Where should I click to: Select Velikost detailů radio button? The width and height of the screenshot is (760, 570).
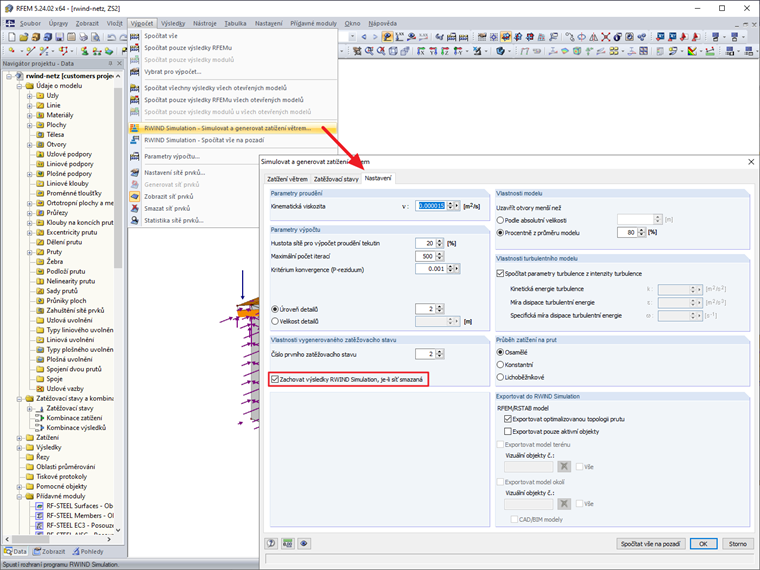275,321
